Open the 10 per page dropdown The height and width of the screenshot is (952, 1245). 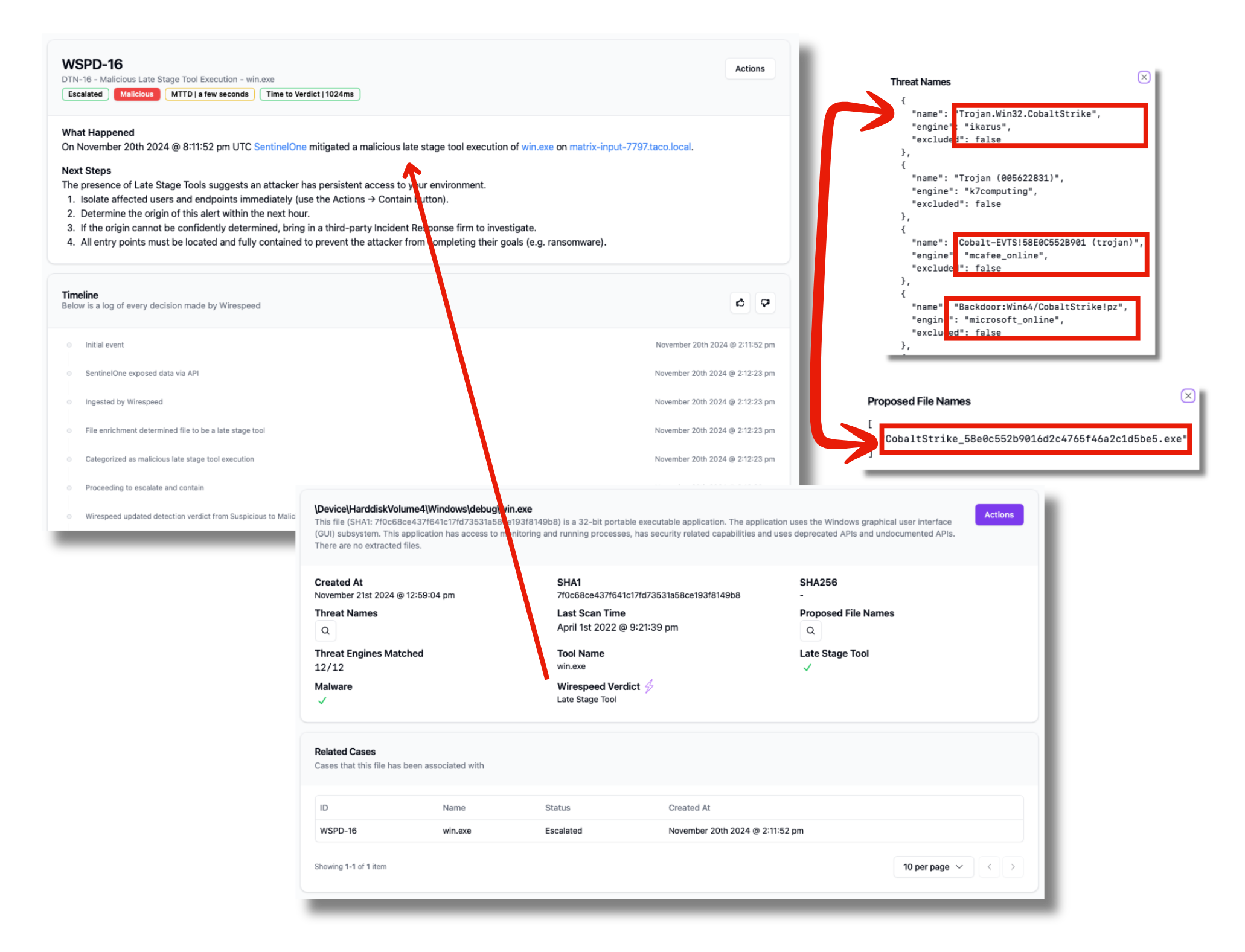pos(933,867)
